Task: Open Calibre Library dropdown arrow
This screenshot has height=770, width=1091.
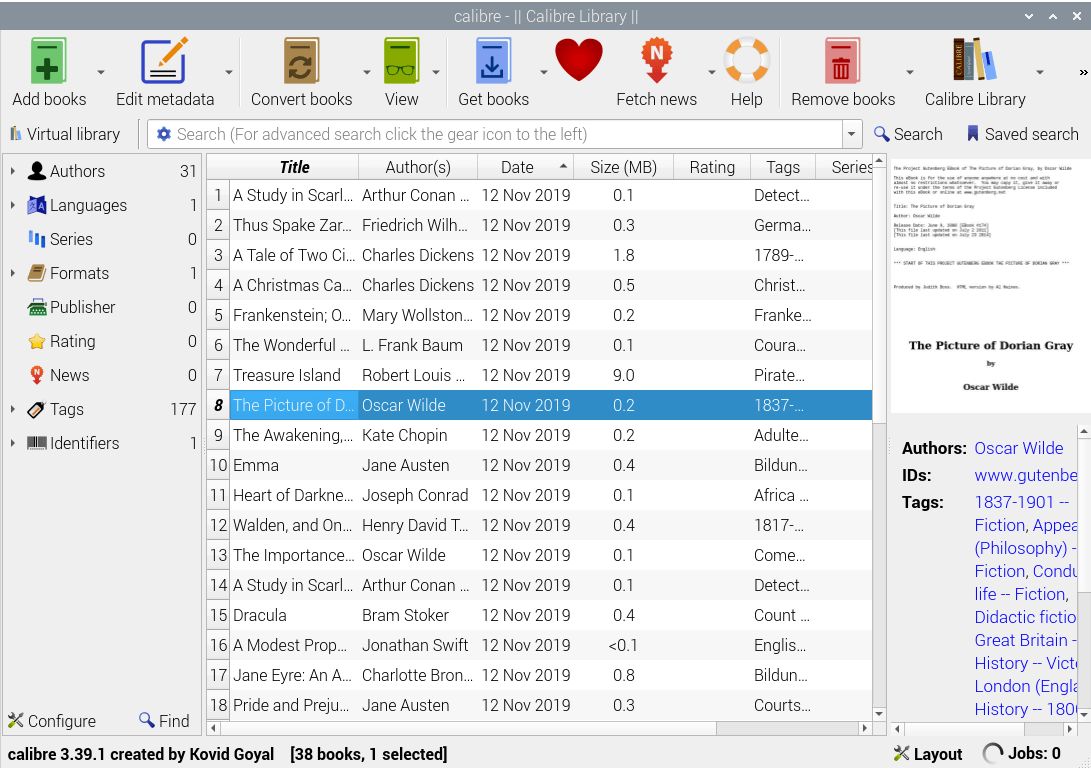Action: (1040, 72)
